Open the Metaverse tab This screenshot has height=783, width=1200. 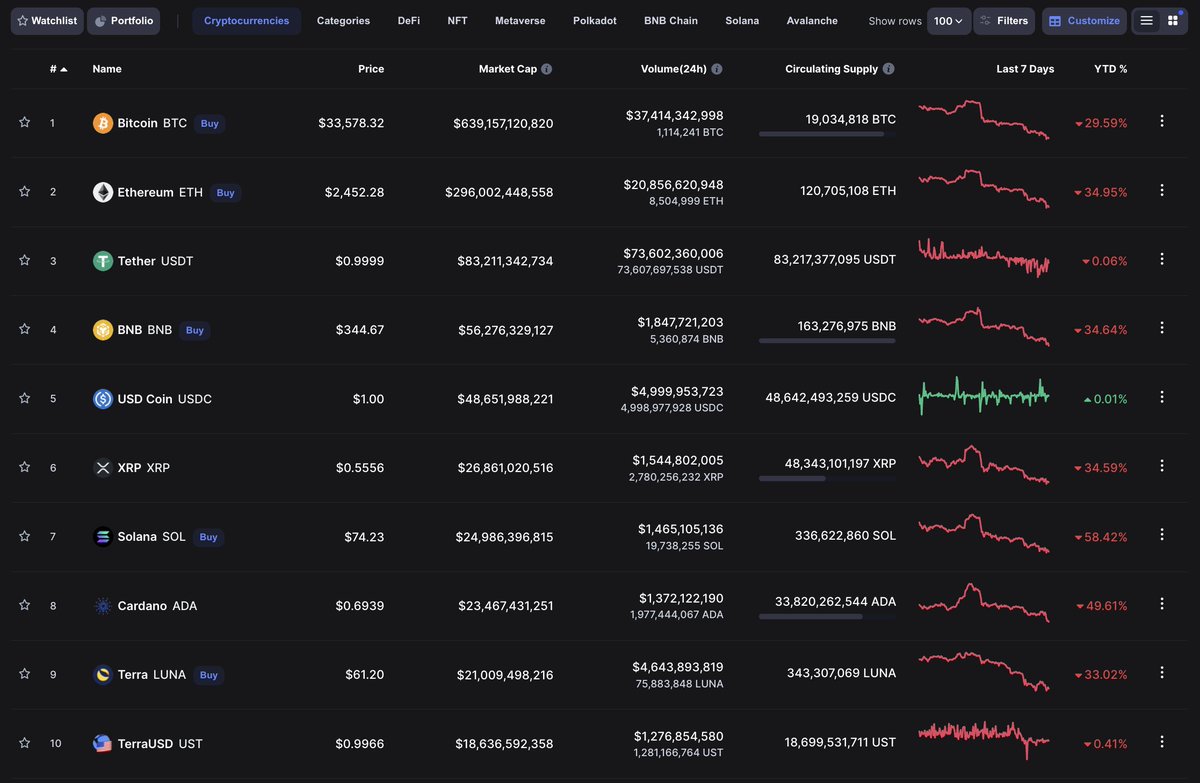click(x=520, y=21)
